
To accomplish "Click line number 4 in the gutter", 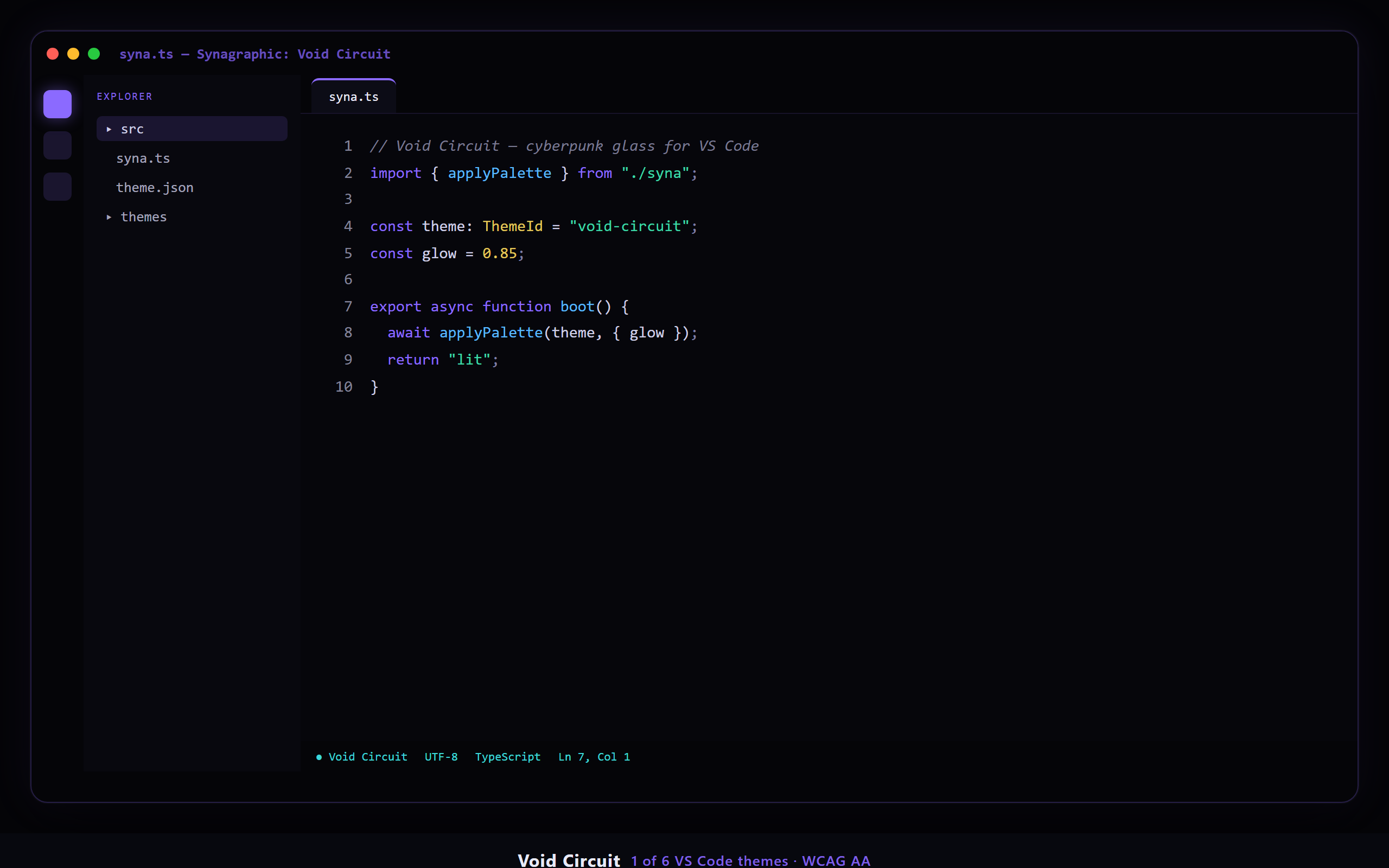I will pyautogui.click(x=348, y=226).
